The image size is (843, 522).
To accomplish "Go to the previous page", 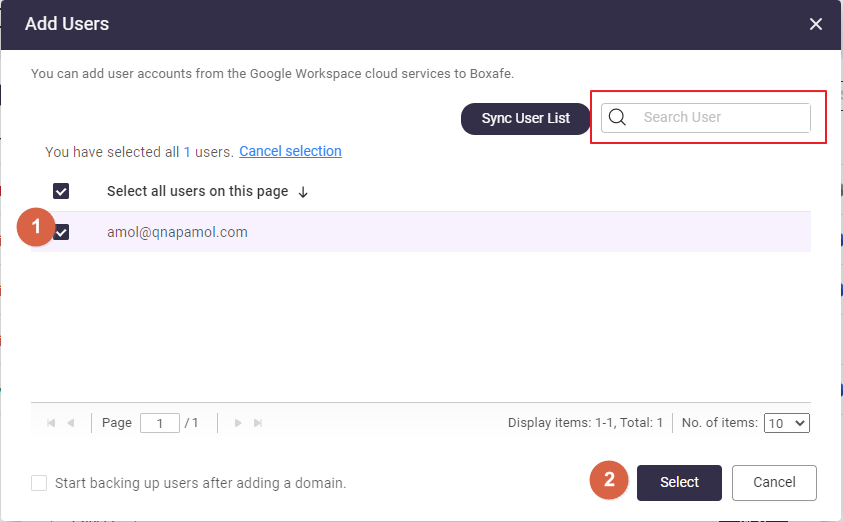I will point(71,423).
